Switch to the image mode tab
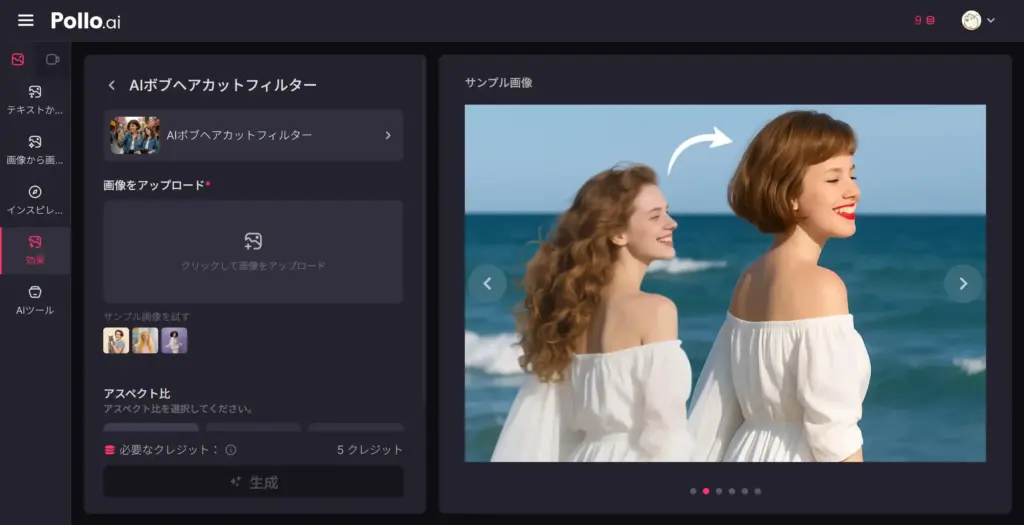 [x=18, y=59]
